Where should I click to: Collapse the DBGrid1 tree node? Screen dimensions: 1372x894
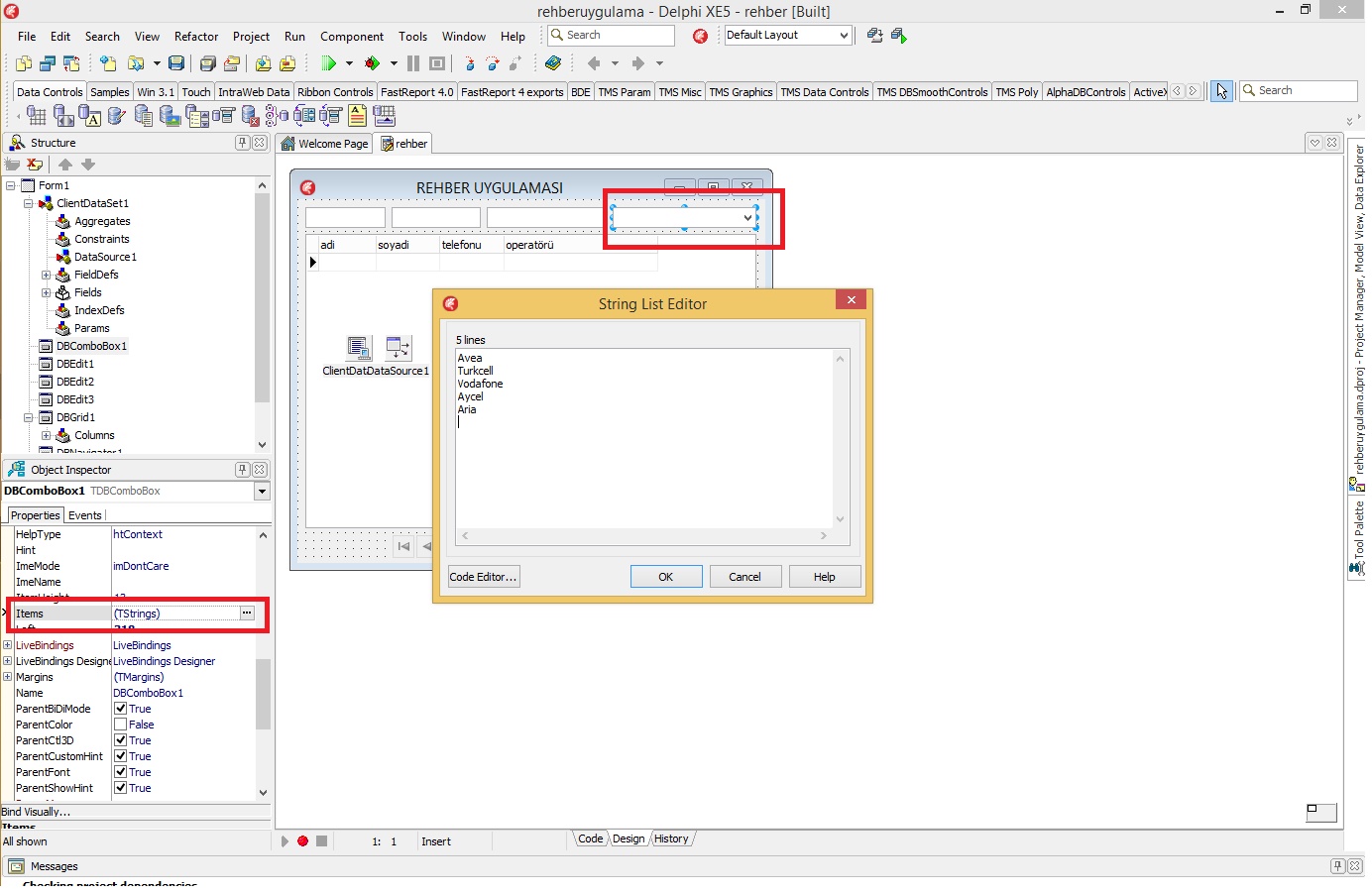click(x=29, y=417)
